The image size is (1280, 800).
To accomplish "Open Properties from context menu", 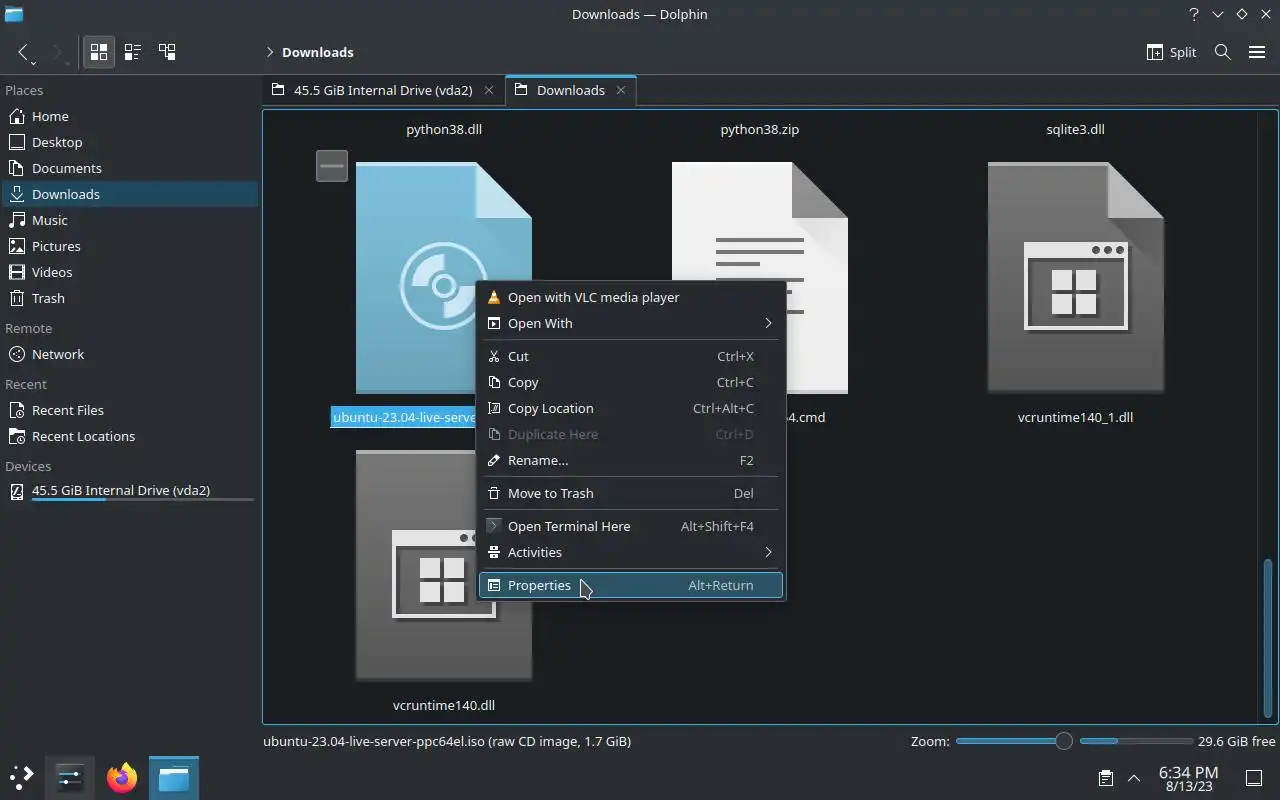I will (631, 585).
